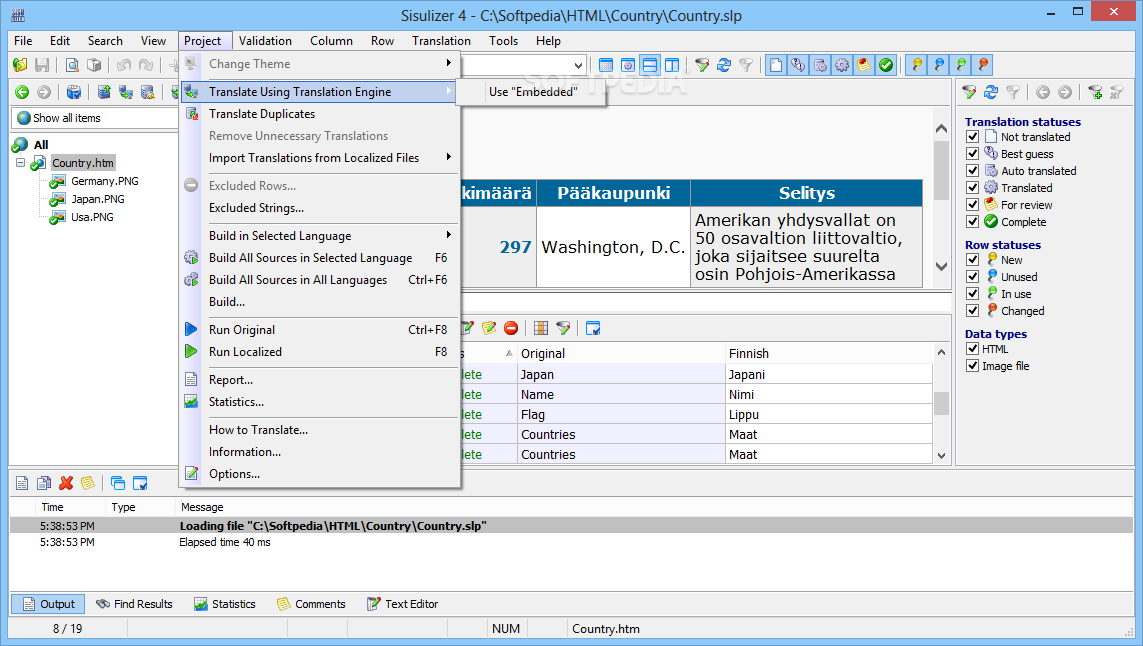Screen dimensions: 1143x646
Task: Click the save floppy disk toolbar icon
Action: click(42, 65)
